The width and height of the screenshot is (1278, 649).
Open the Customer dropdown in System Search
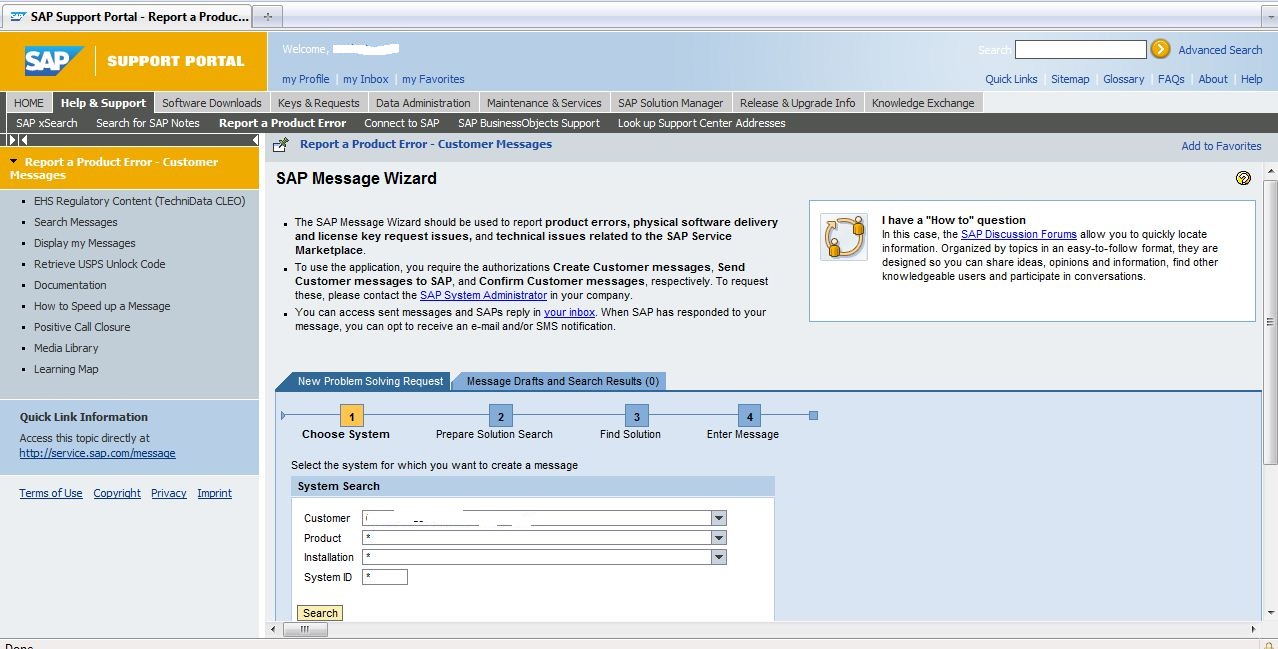[717, 518]
